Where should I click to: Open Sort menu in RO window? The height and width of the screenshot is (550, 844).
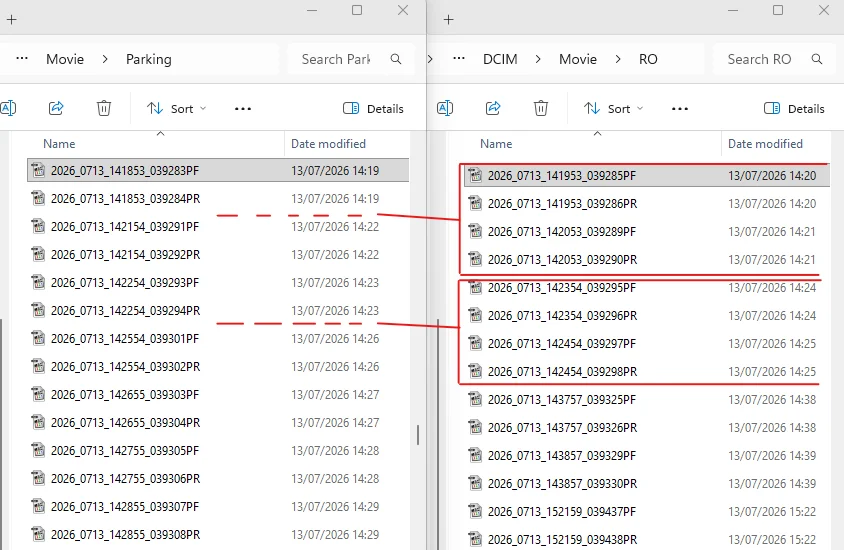point(614,109)
